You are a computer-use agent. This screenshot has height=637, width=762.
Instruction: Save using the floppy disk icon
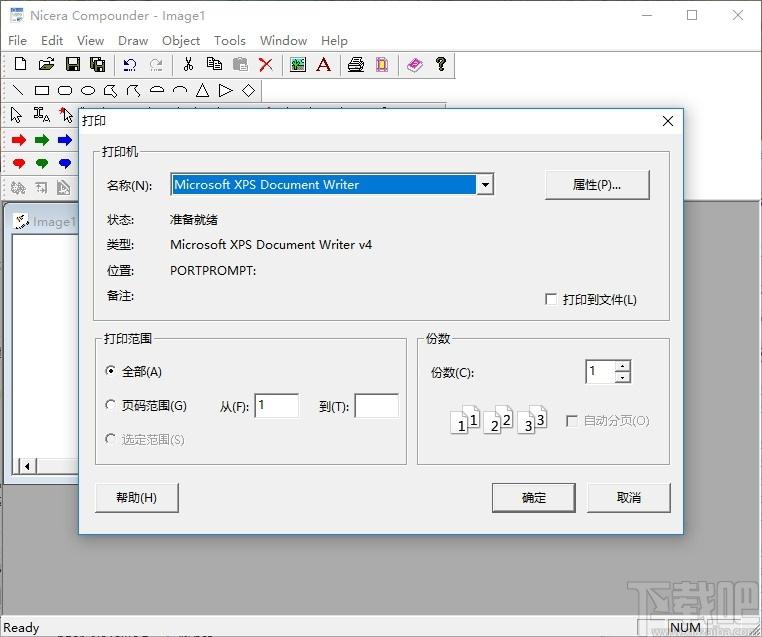coord(73,64)
